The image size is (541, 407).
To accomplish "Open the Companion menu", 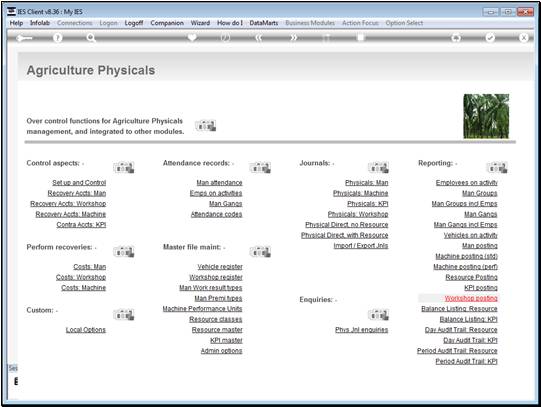I will point(167,23).
